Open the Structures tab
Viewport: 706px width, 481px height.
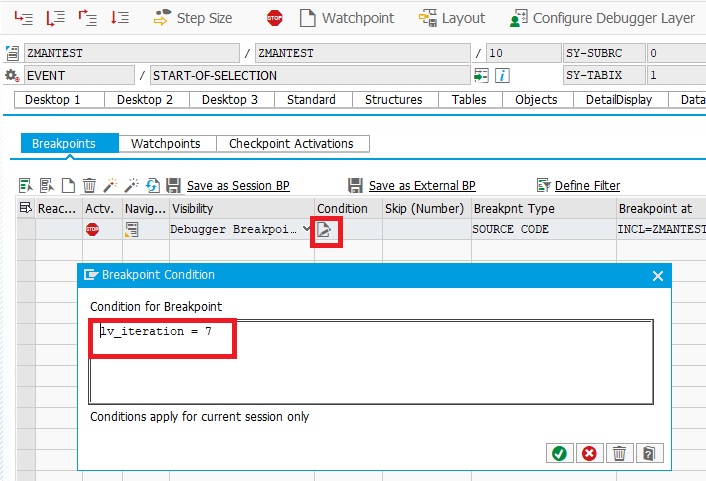[394, 100]
